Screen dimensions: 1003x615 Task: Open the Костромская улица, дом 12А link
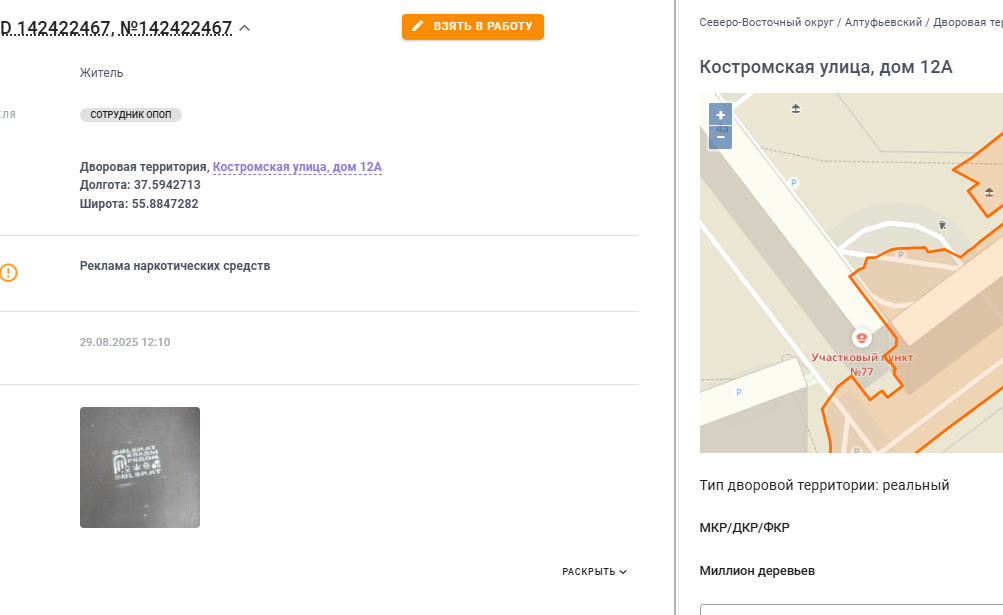click(x=297, y=167)
